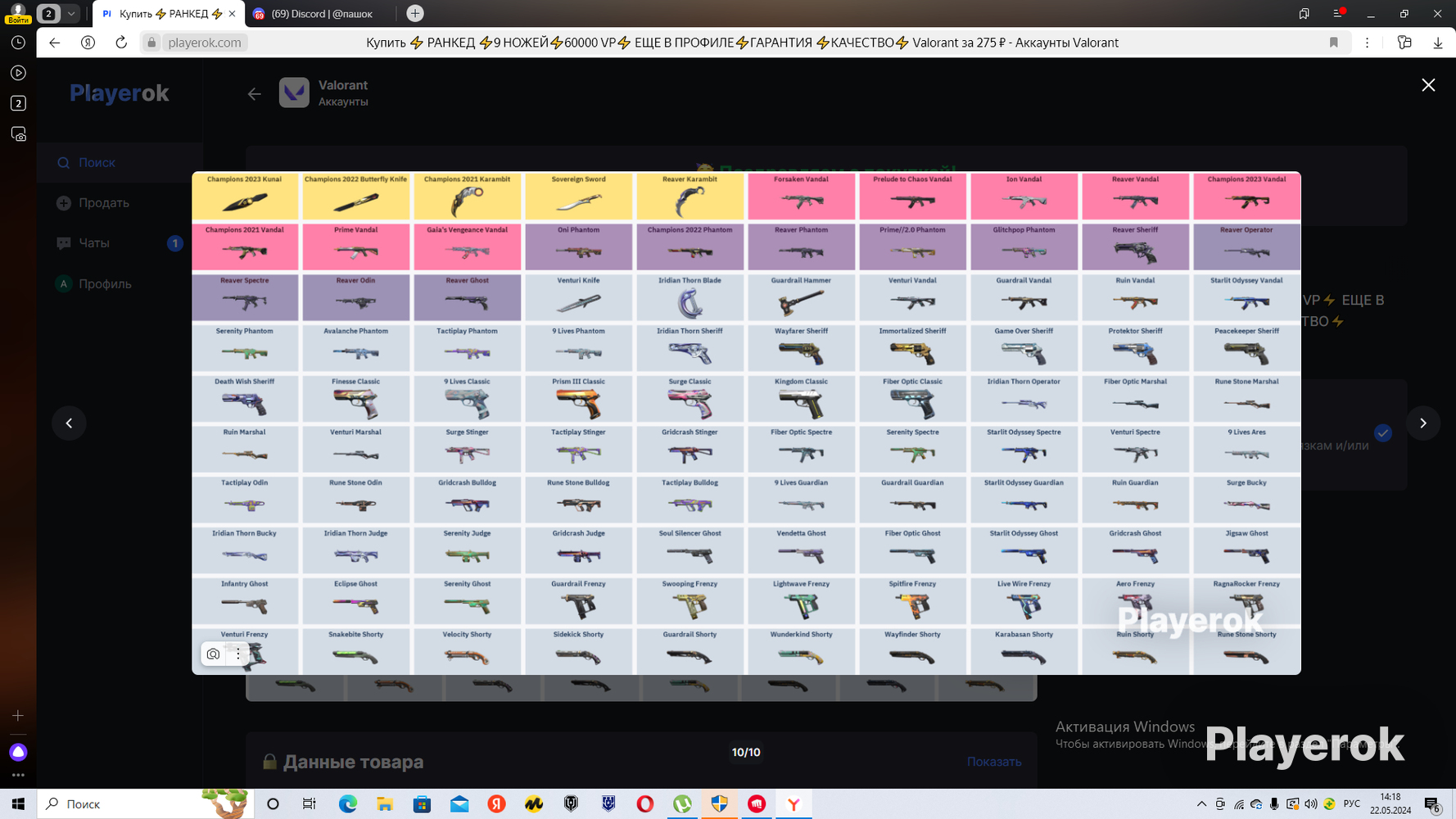The height and width of the screenshot is (819, 1456).
Task: Open the bookmarks panel in title bar
Action: 1304,14
